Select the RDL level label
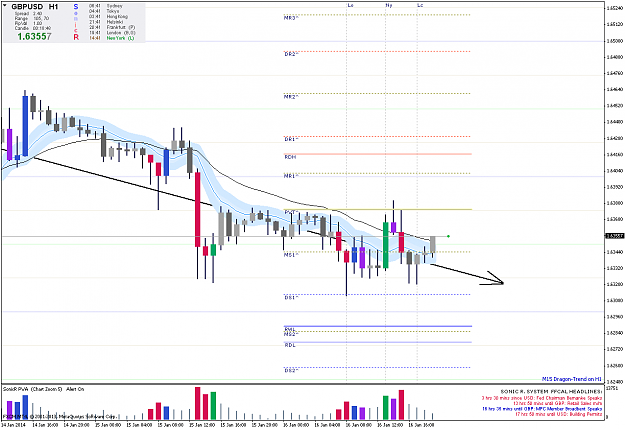The height and width of the screenshot is (429, 625). coord(290,345)
